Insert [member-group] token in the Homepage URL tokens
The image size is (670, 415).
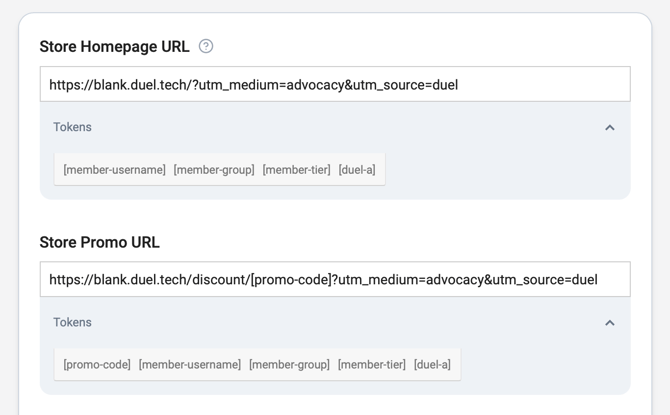point(214,170)
